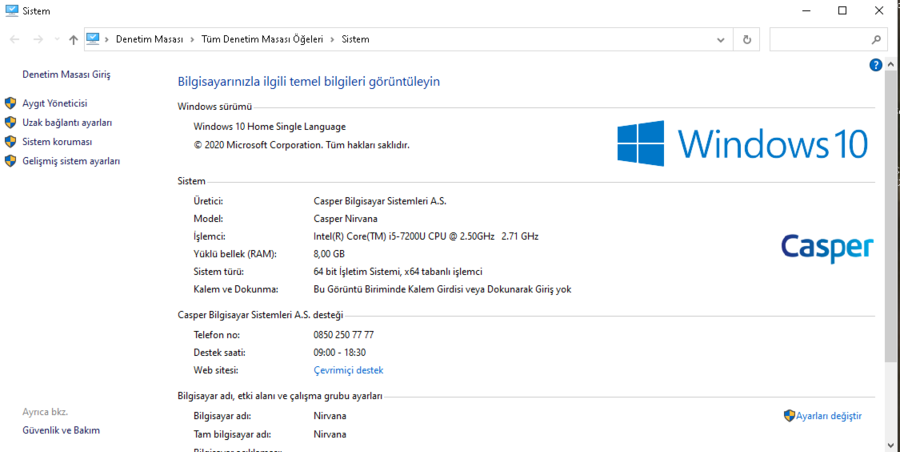Click 'Windows 10 Home Single Language' text
900x452 pixels.
[270, 127]
